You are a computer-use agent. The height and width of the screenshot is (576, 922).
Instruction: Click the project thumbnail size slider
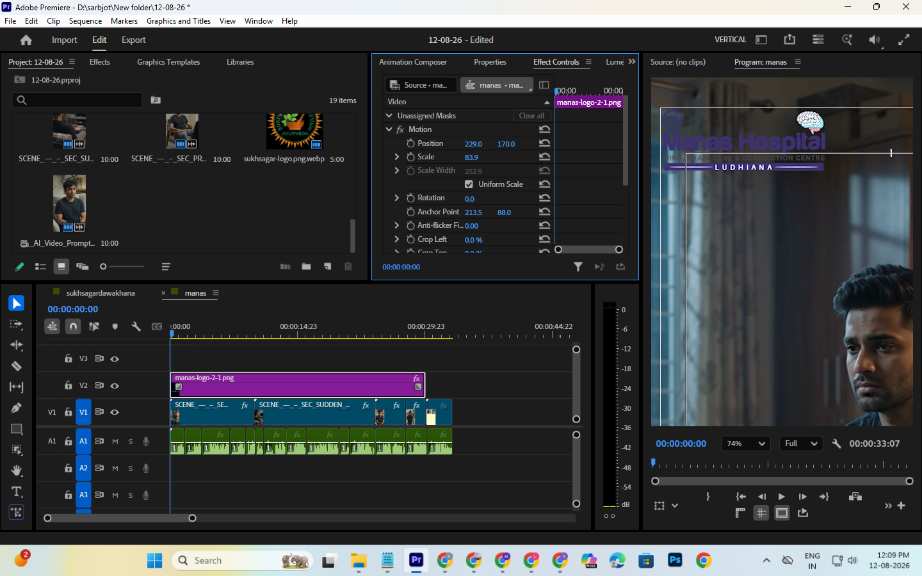[x=122, y=267]
